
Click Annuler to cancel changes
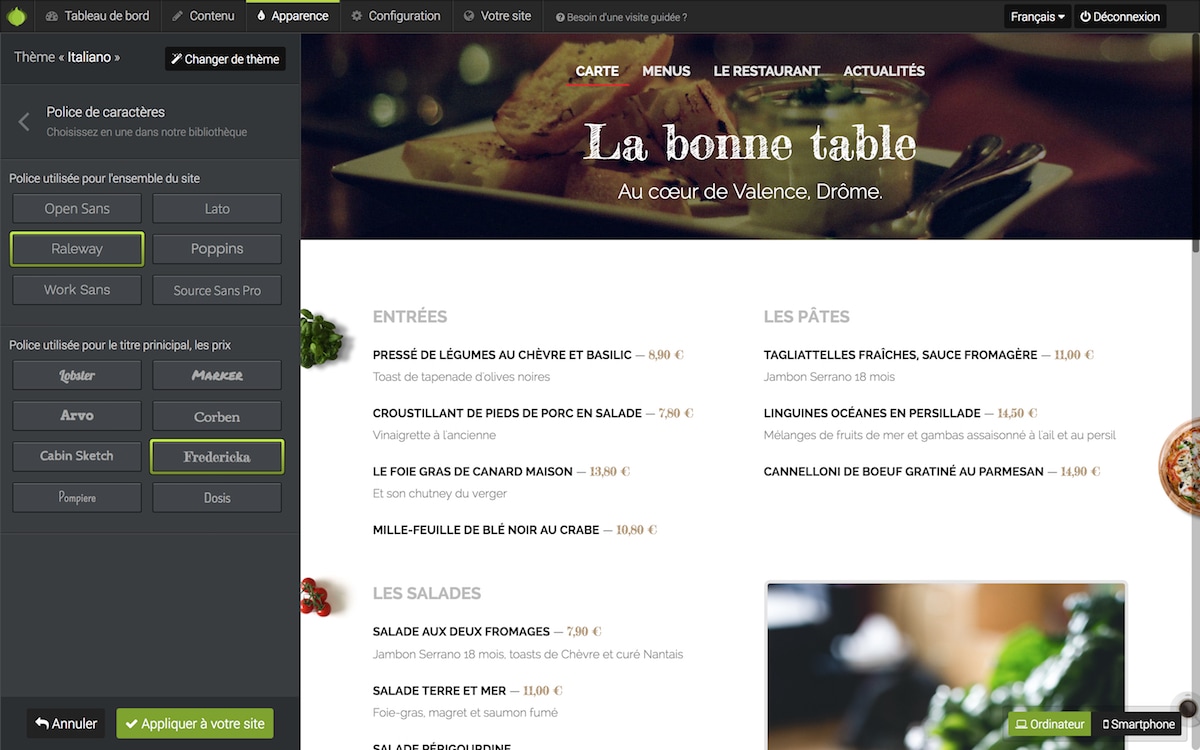pyautogui.click(x=67, y=724)
